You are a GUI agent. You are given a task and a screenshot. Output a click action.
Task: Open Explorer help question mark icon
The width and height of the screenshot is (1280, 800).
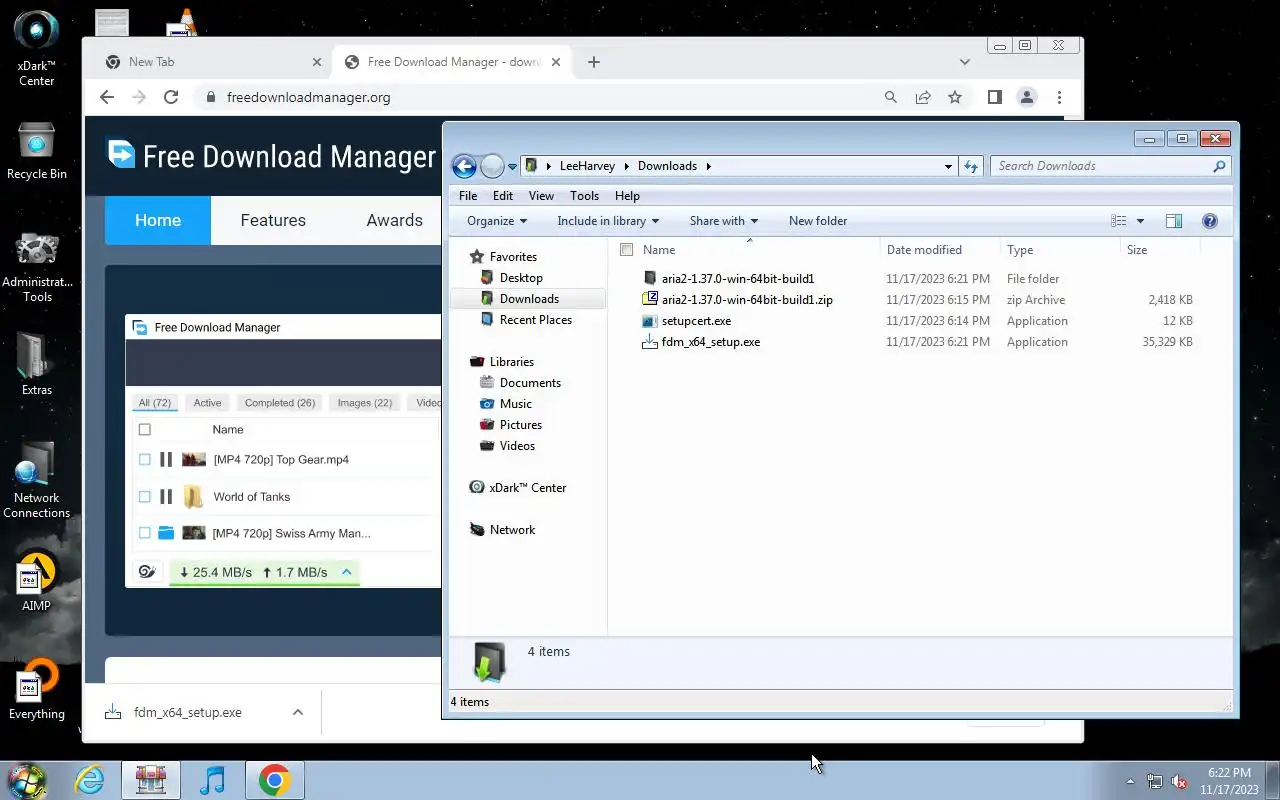(x=1209, y=221)
